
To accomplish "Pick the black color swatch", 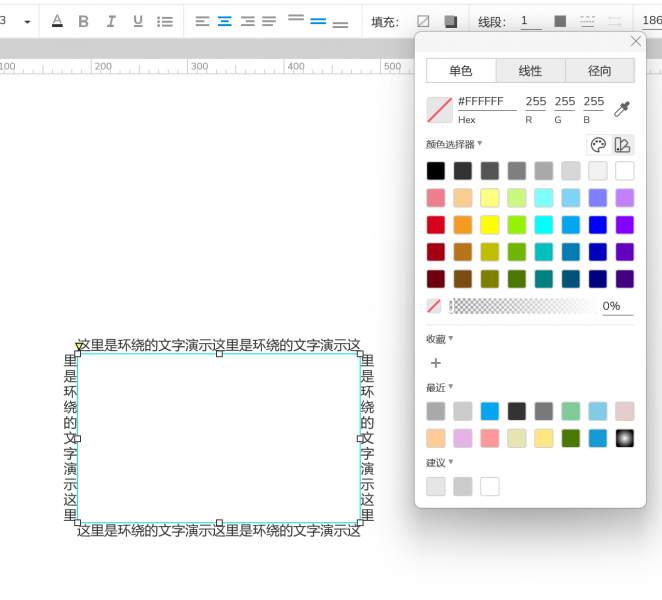I will coord(436,171).
